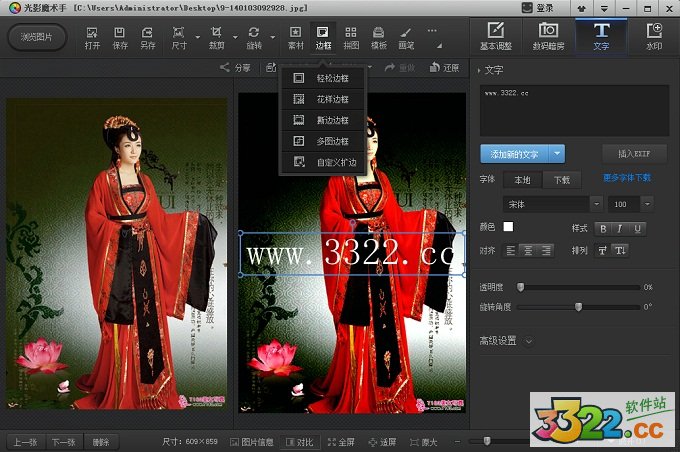
Task: Toggle bold text style button
Action: [604, 228]
